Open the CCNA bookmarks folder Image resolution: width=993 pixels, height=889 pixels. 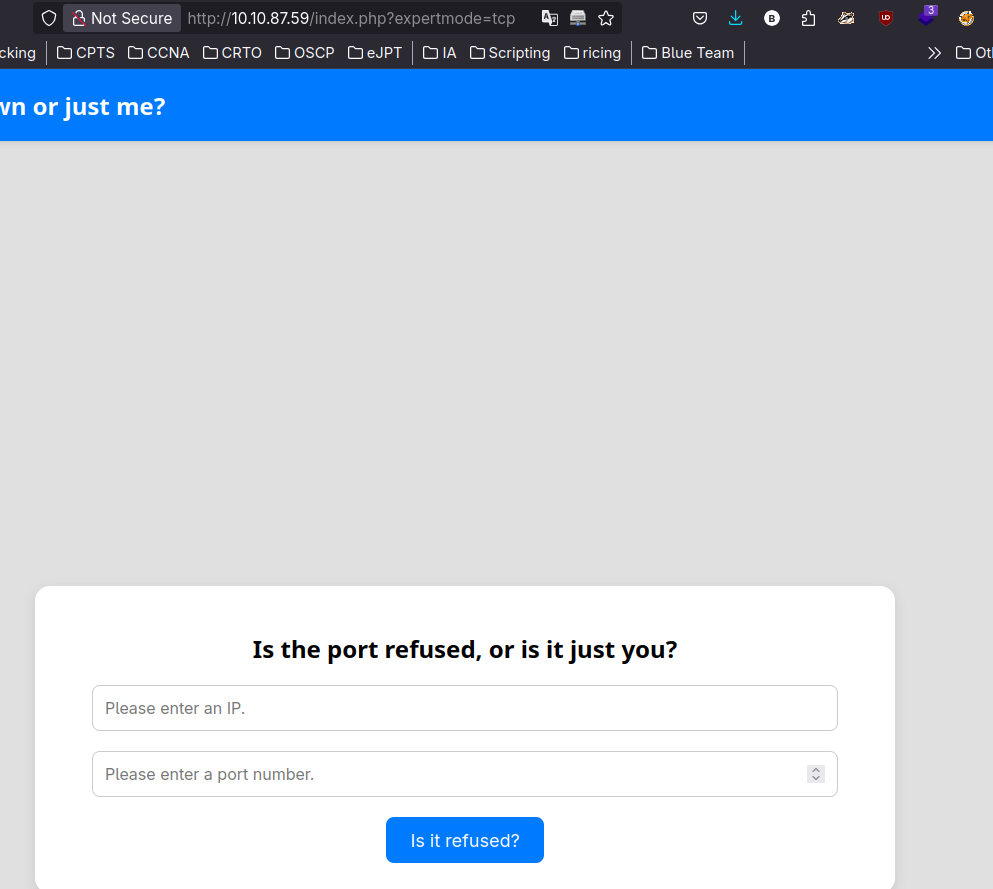(x=158, y=53)
